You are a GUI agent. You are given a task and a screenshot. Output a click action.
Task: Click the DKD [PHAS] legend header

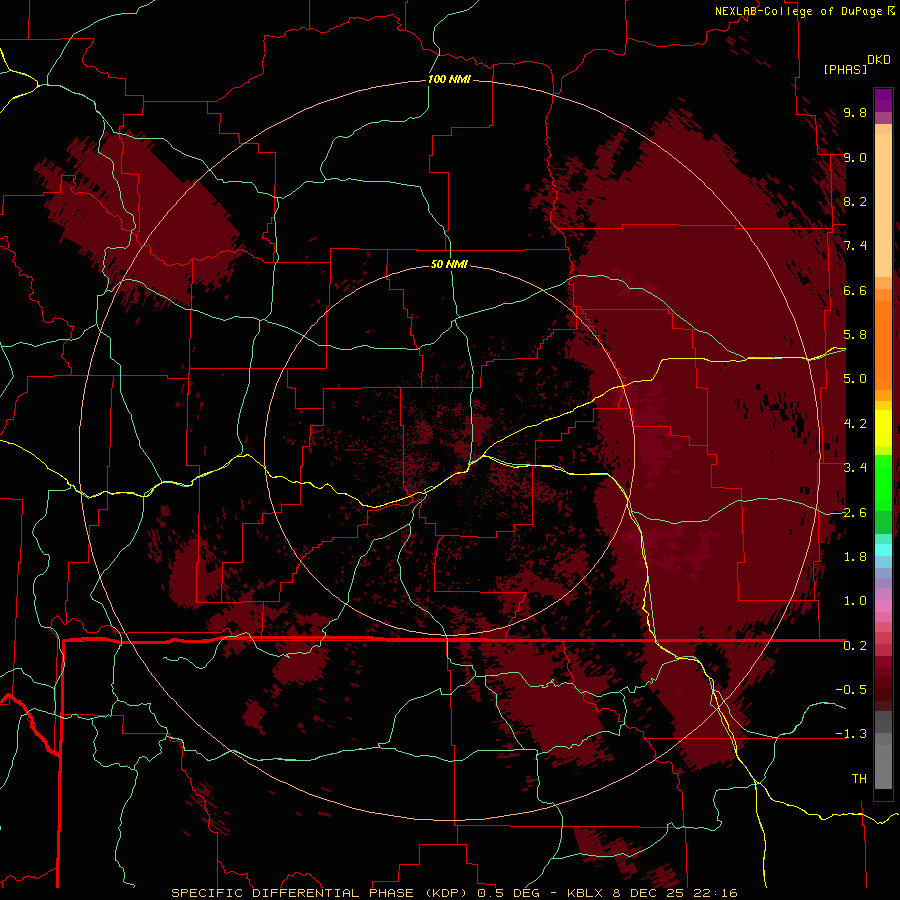857,64
